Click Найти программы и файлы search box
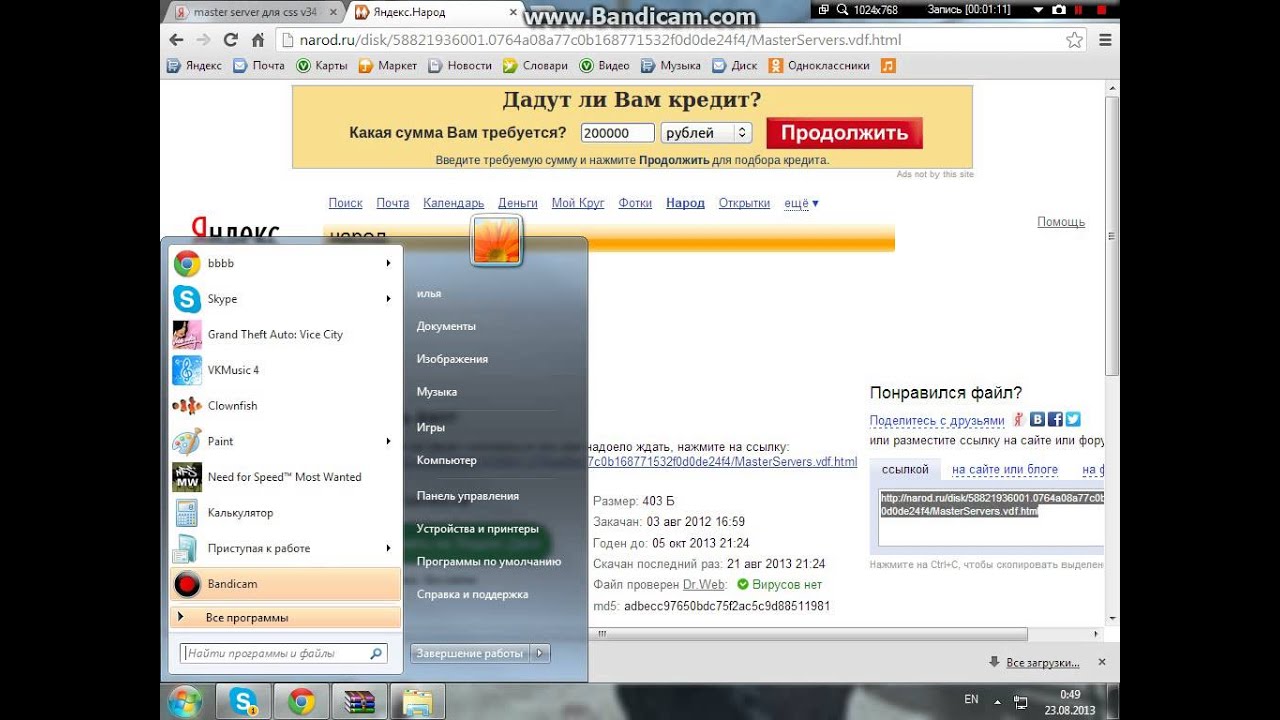 (283, 653)
